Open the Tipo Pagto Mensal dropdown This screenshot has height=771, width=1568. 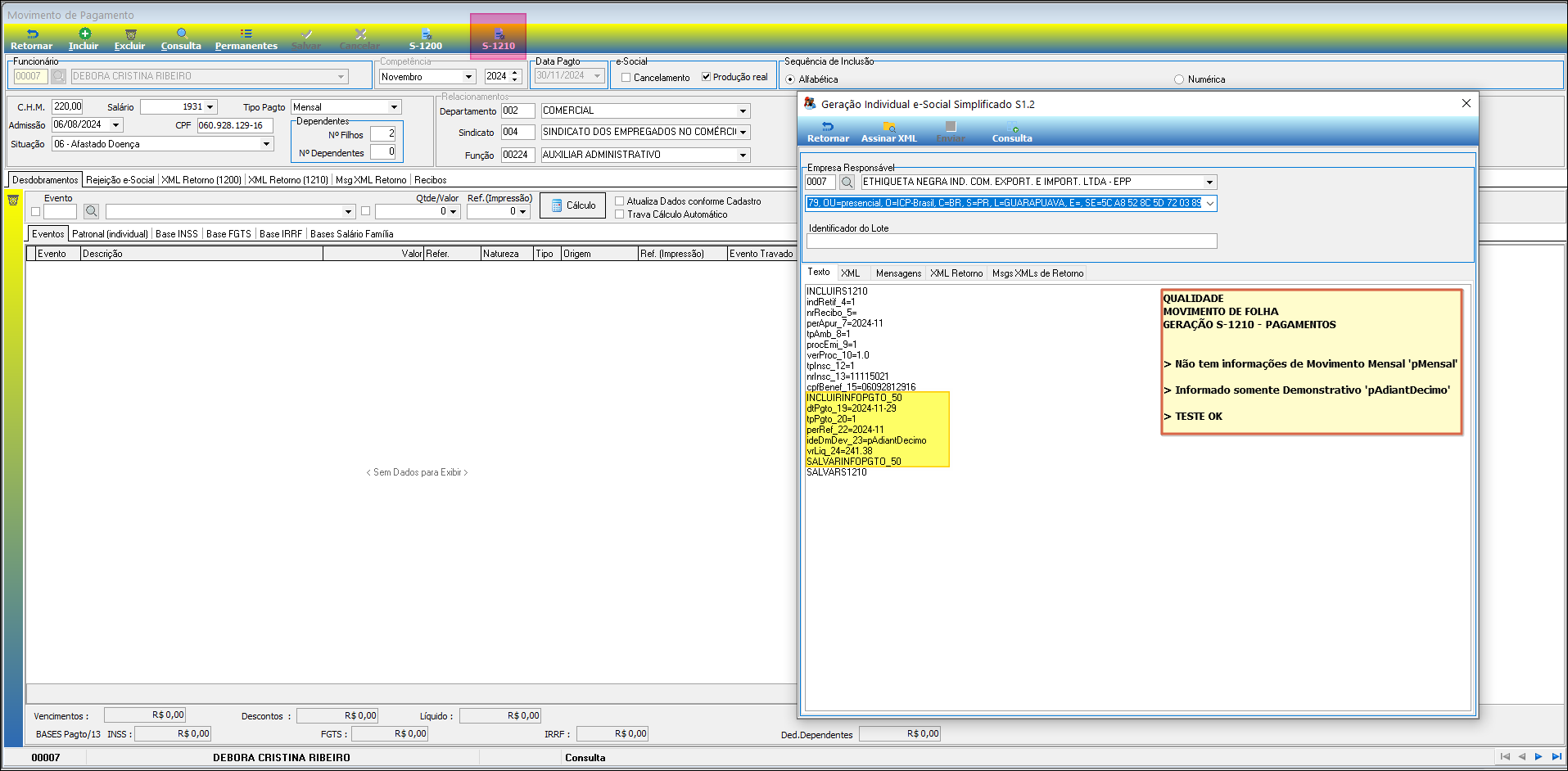tap(394, 107)
